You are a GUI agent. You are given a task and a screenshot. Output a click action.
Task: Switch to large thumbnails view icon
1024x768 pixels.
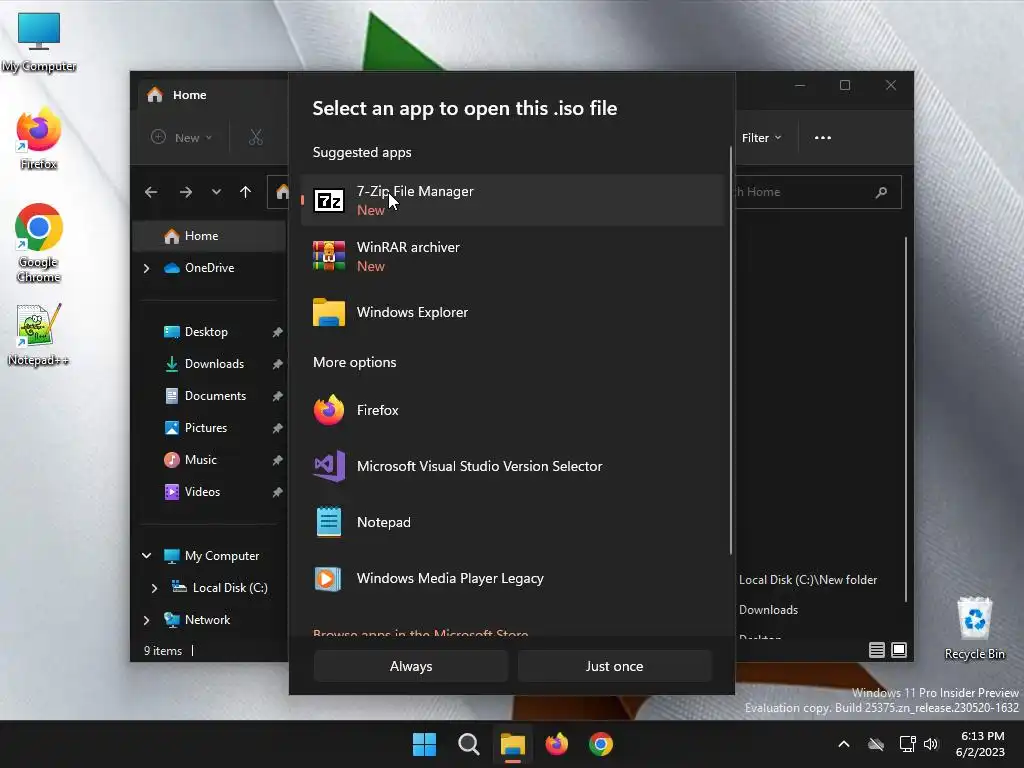[899, 650]
